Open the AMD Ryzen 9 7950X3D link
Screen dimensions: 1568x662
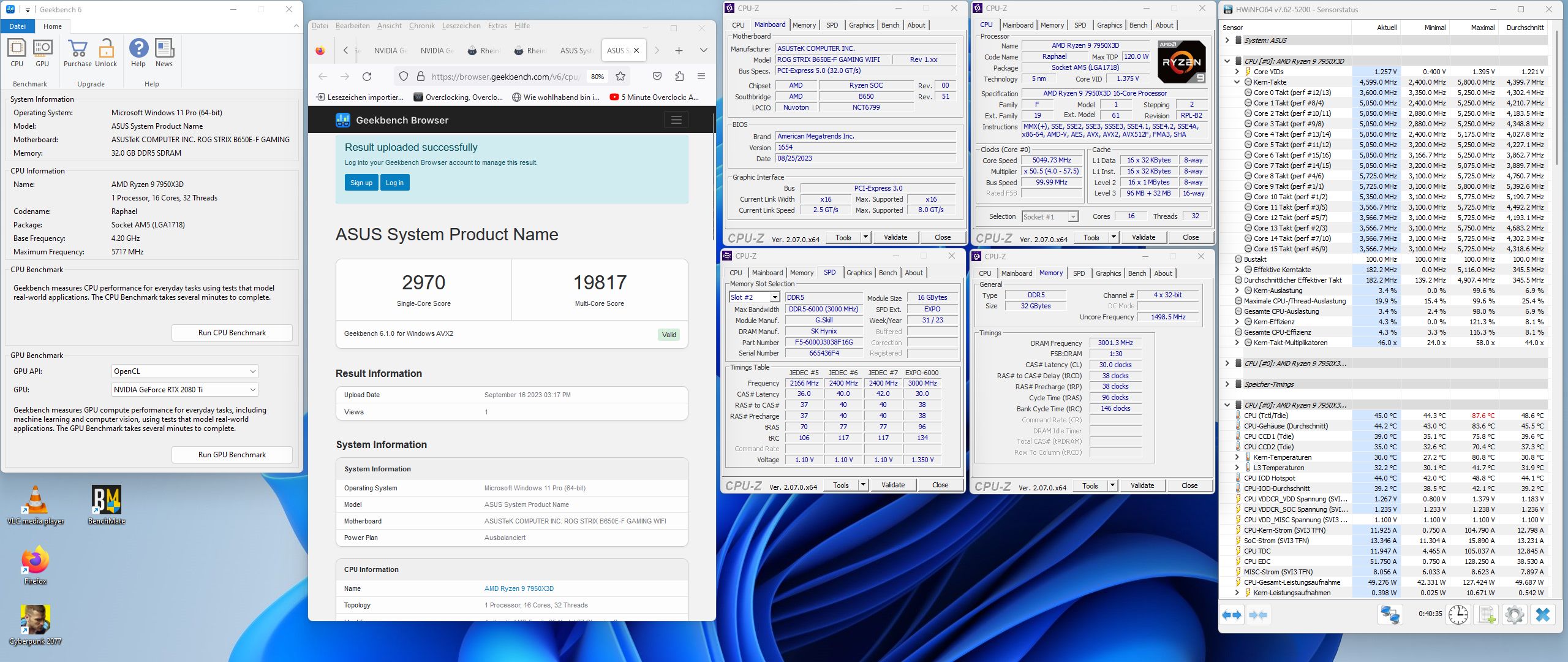[519, 588]
